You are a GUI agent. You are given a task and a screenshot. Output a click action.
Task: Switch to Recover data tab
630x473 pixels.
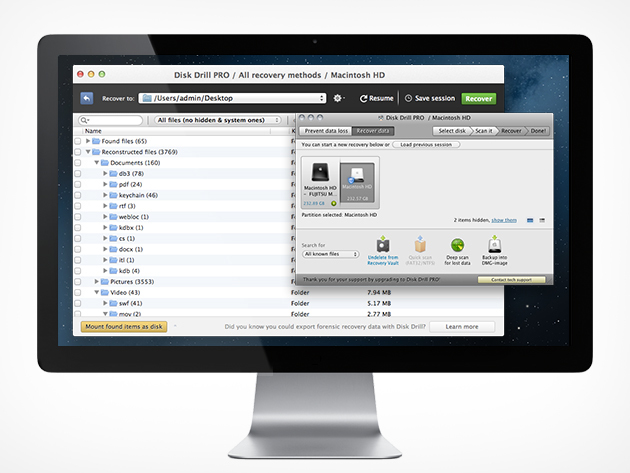[x=373, y=131]
